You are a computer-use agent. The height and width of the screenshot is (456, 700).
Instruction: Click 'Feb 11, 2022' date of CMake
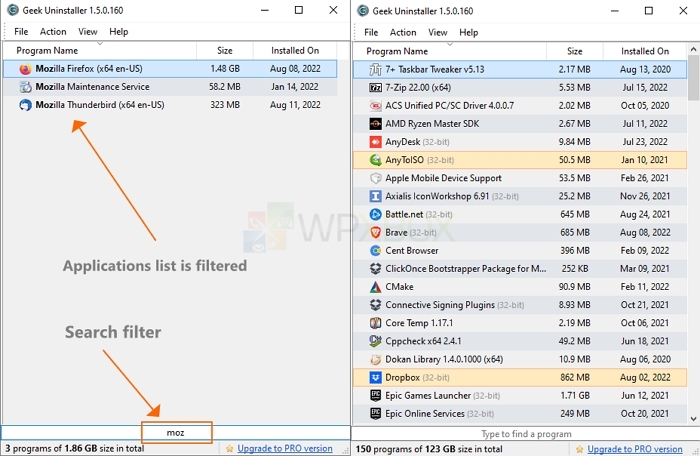(645, 287)
